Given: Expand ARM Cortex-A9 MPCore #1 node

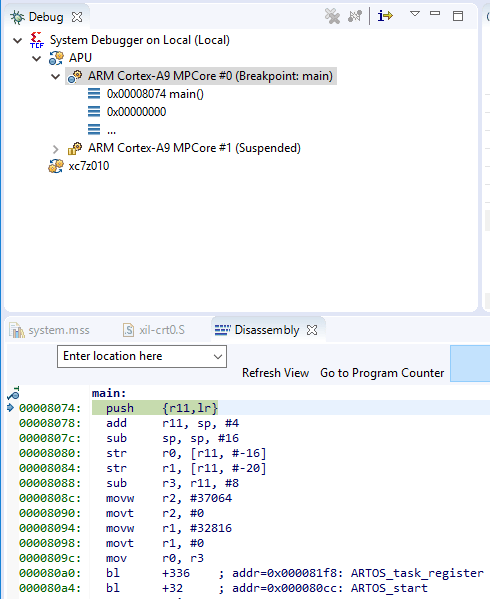Looking at the screenshot, I should coord(56,149).
